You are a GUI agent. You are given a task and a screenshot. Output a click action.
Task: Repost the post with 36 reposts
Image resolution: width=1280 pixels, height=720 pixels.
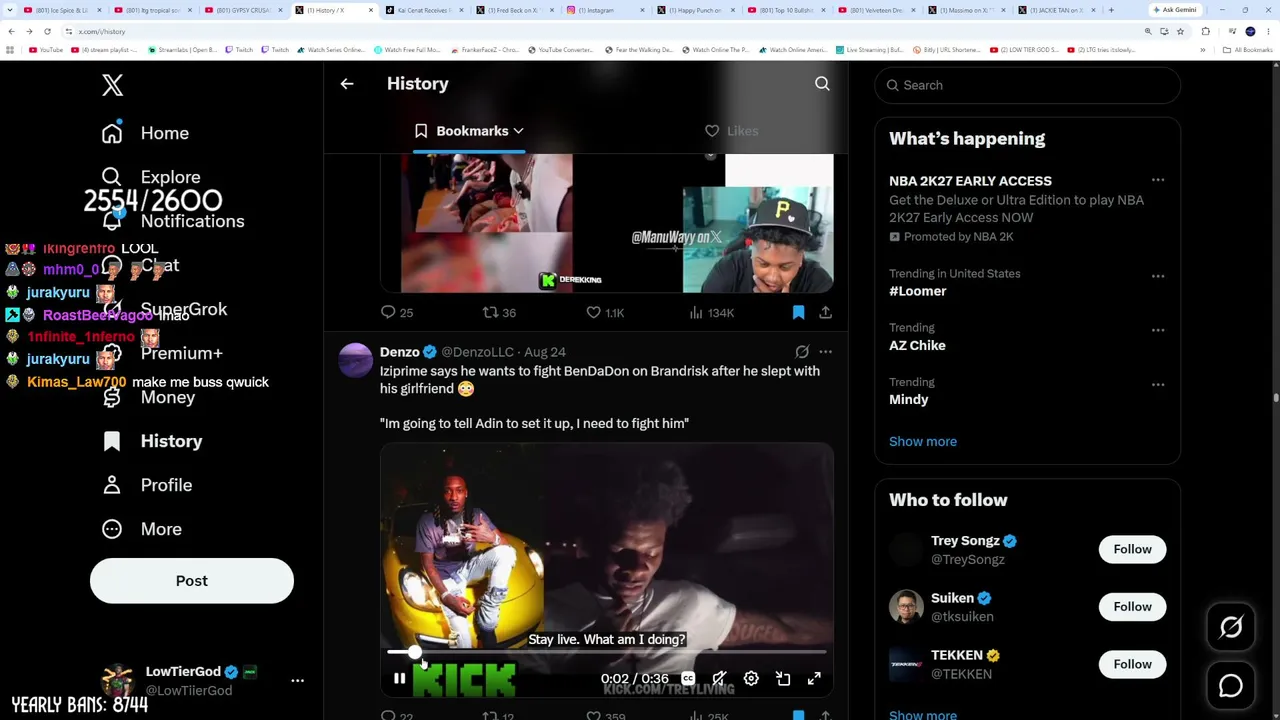[x=499, y=313]
